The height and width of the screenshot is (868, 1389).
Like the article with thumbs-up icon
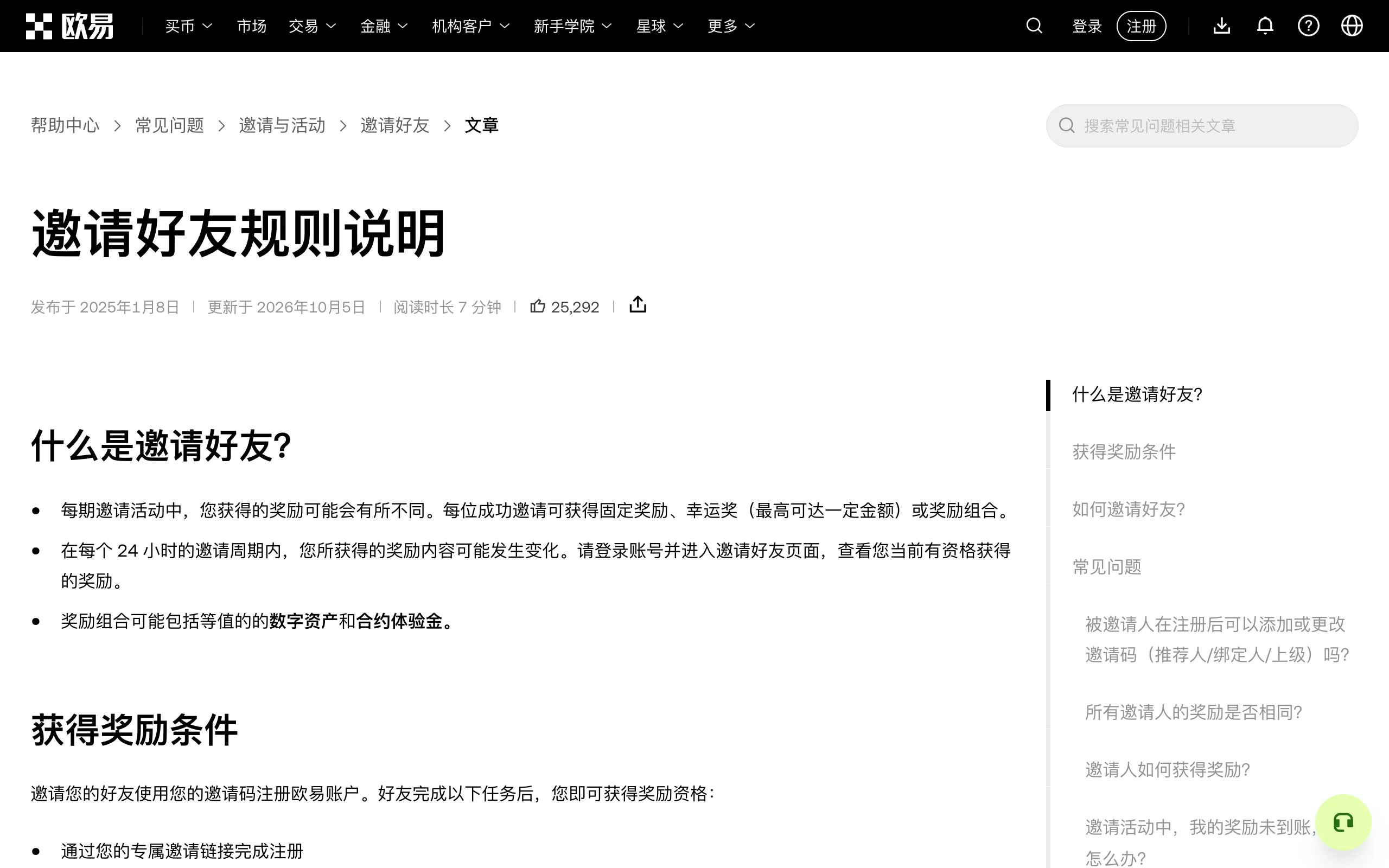[537, 306]
